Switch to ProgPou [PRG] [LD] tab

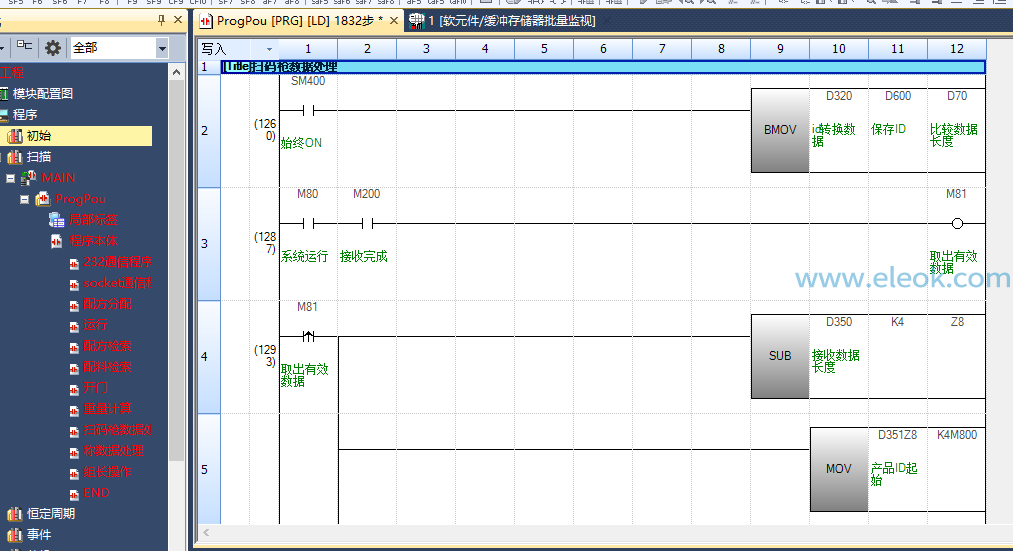pyautogui.click(x=300, y=21)
